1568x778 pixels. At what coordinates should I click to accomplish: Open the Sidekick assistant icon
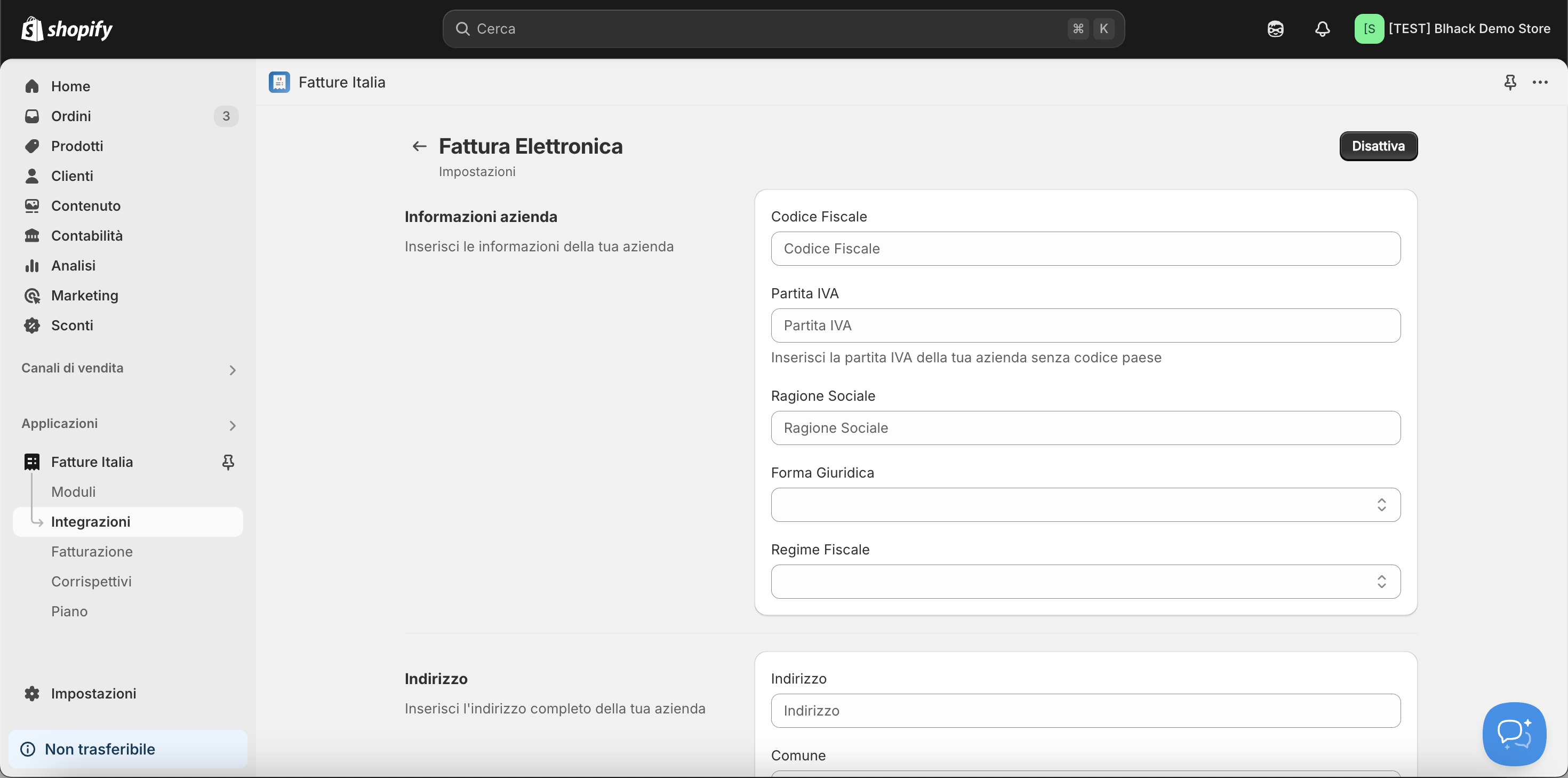(x=1275, y=29)
